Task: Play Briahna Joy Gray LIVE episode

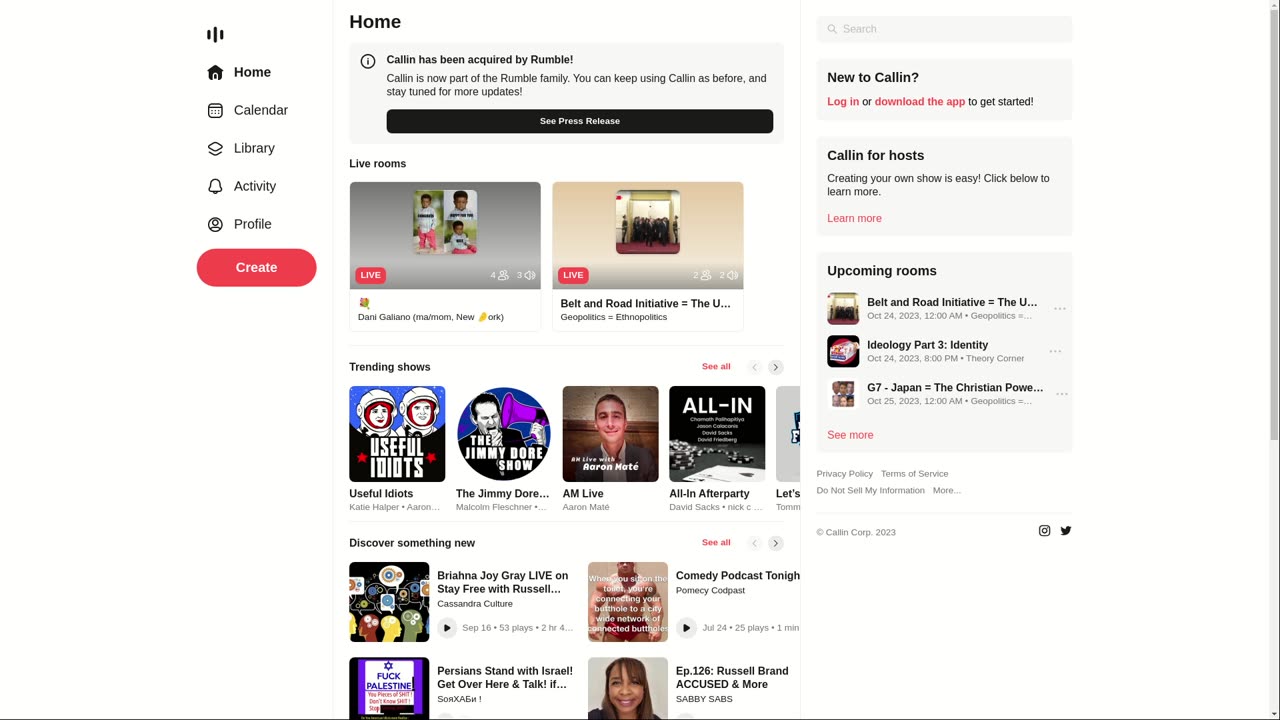Action: [447, 628]
